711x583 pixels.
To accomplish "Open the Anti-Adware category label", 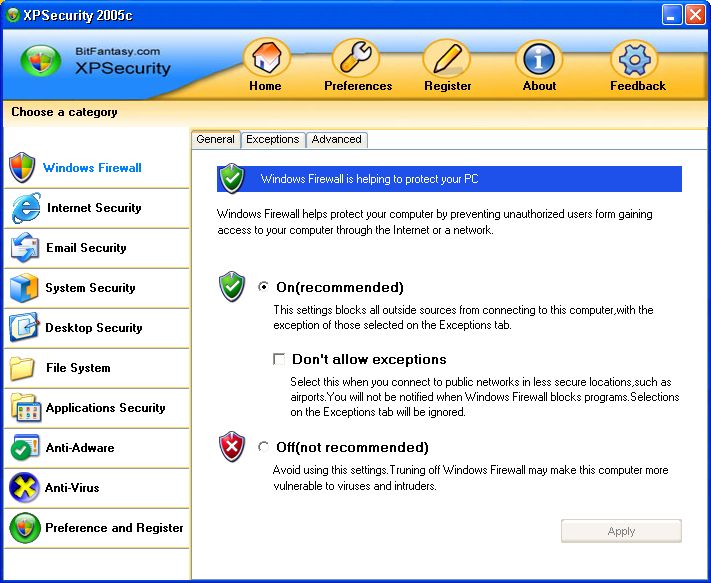I will [80, 447].
